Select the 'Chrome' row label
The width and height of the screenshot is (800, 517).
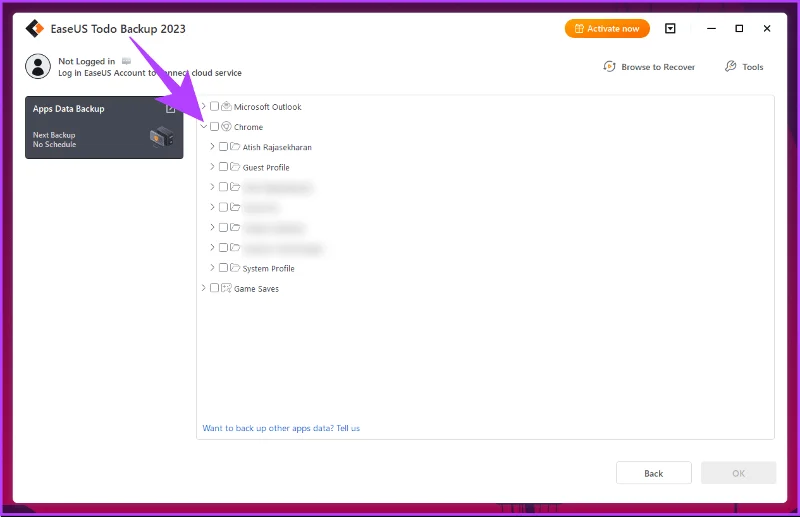pos(248,127)
